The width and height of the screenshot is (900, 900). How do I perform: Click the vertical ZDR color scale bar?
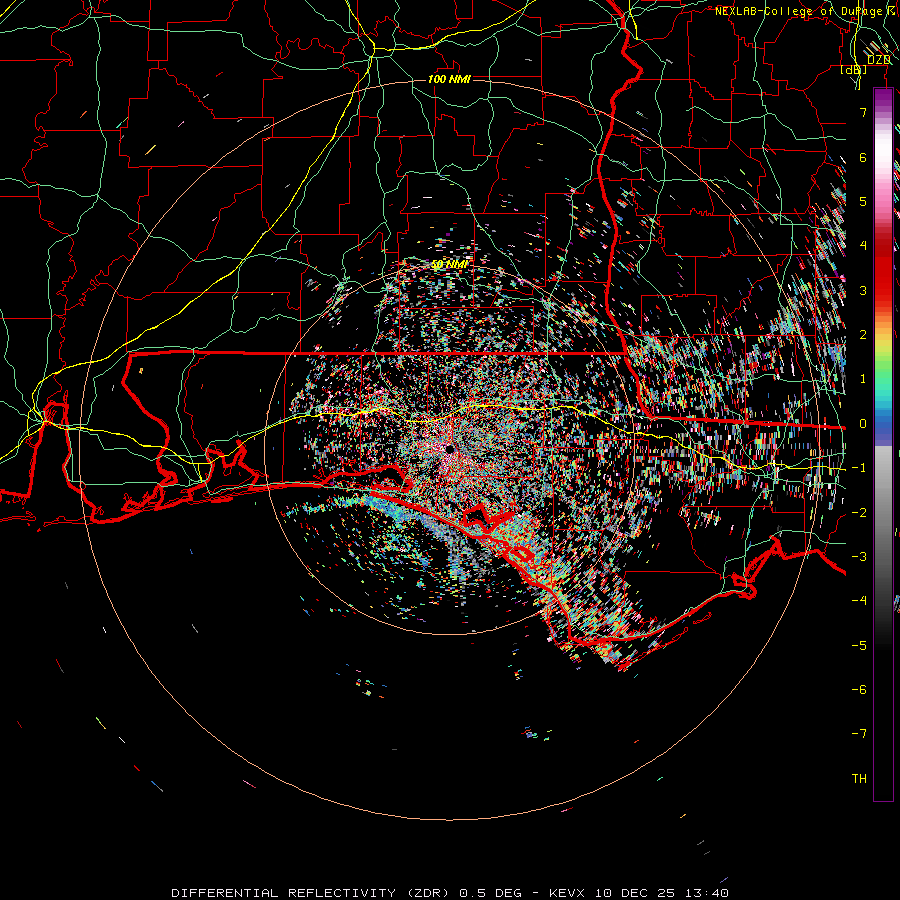click(883, 445)
